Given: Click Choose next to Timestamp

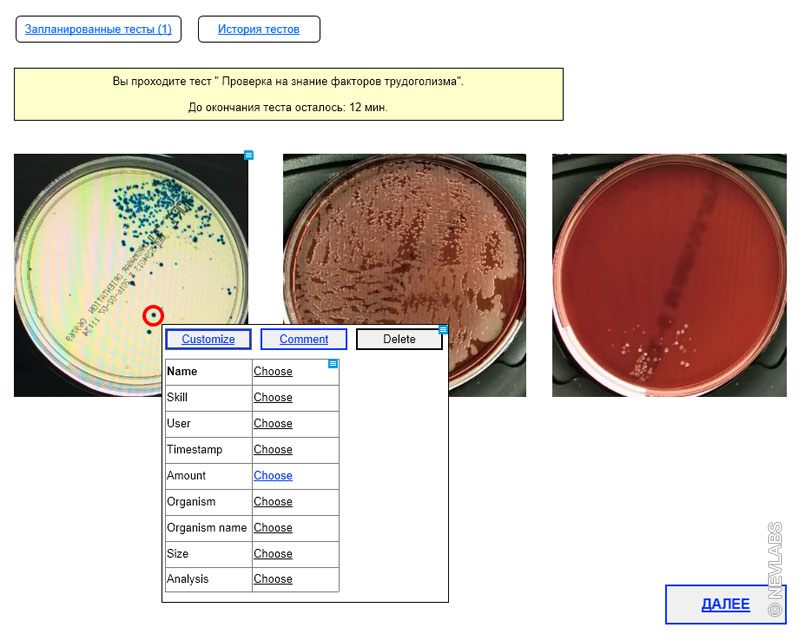Looking at the screenshot, I should (273, 450).
